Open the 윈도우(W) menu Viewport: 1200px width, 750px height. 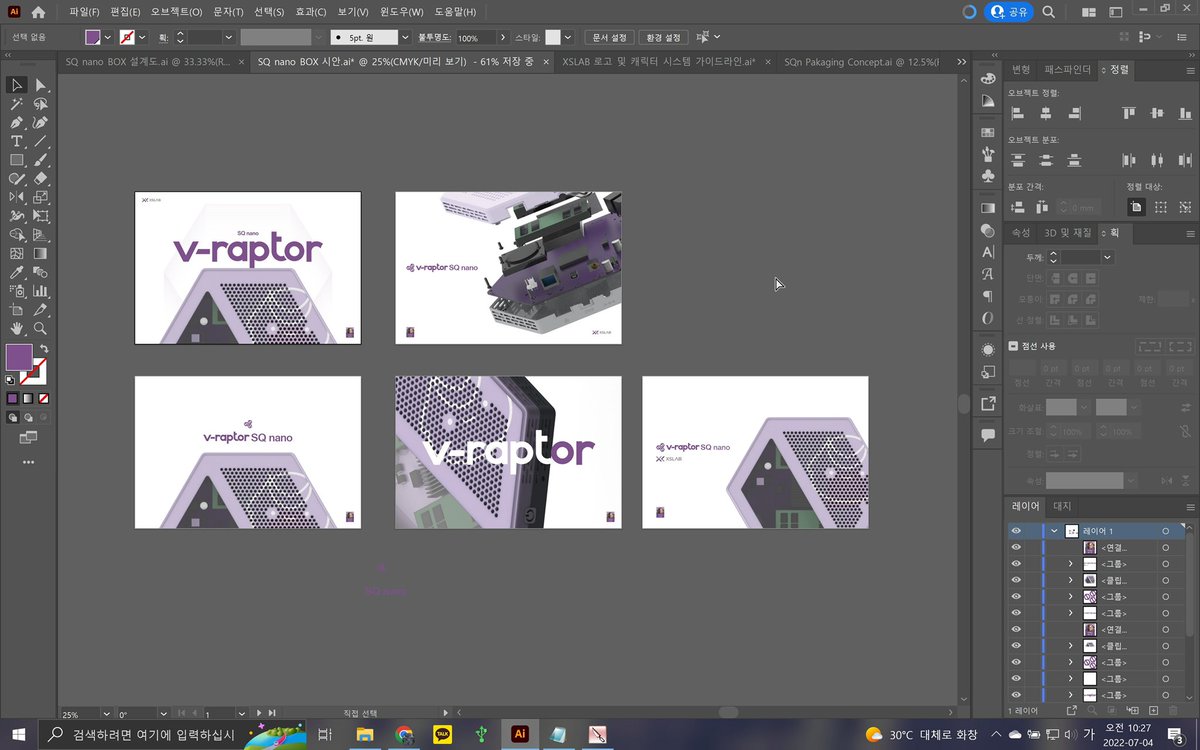pos(401,12)
